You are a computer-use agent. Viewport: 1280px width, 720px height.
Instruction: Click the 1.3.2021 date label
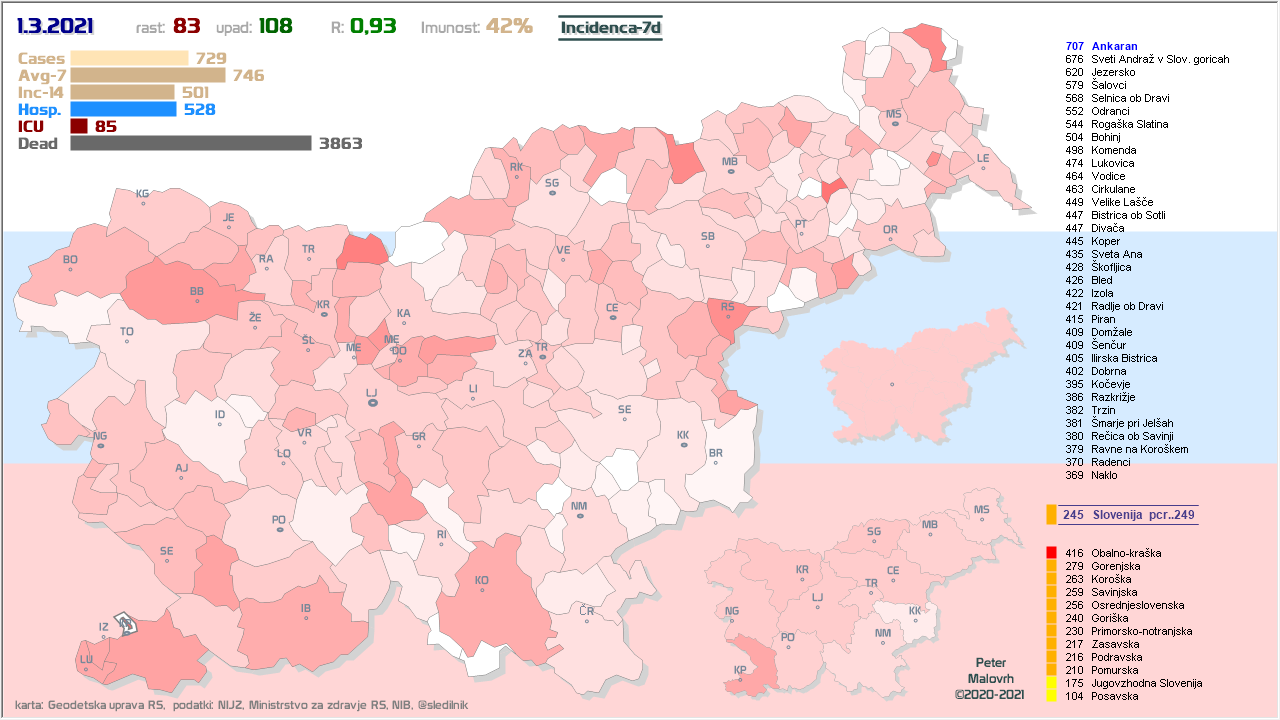pos(56,26)
